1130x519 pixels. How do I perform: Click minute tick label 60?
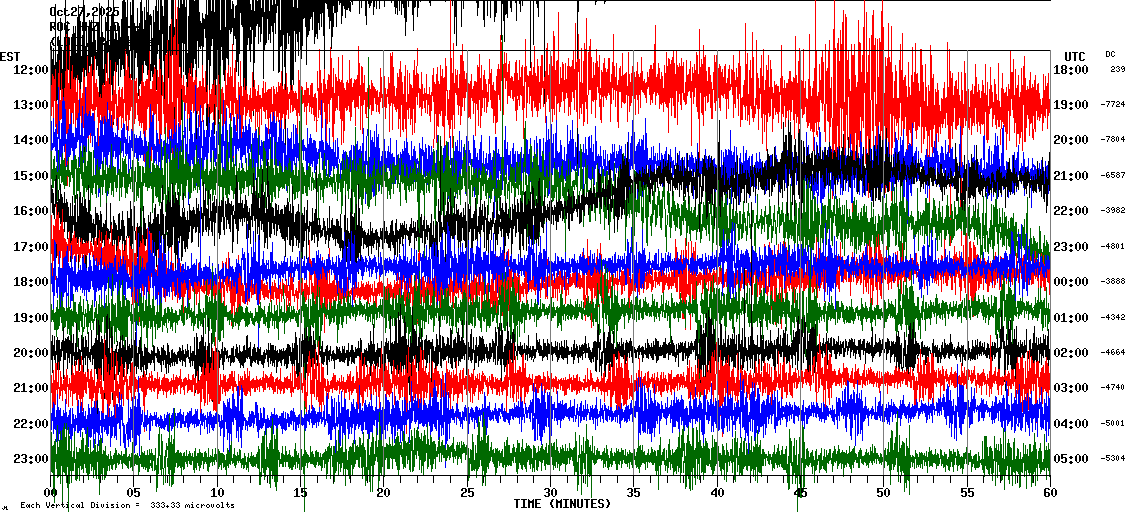coord(1050,493)
